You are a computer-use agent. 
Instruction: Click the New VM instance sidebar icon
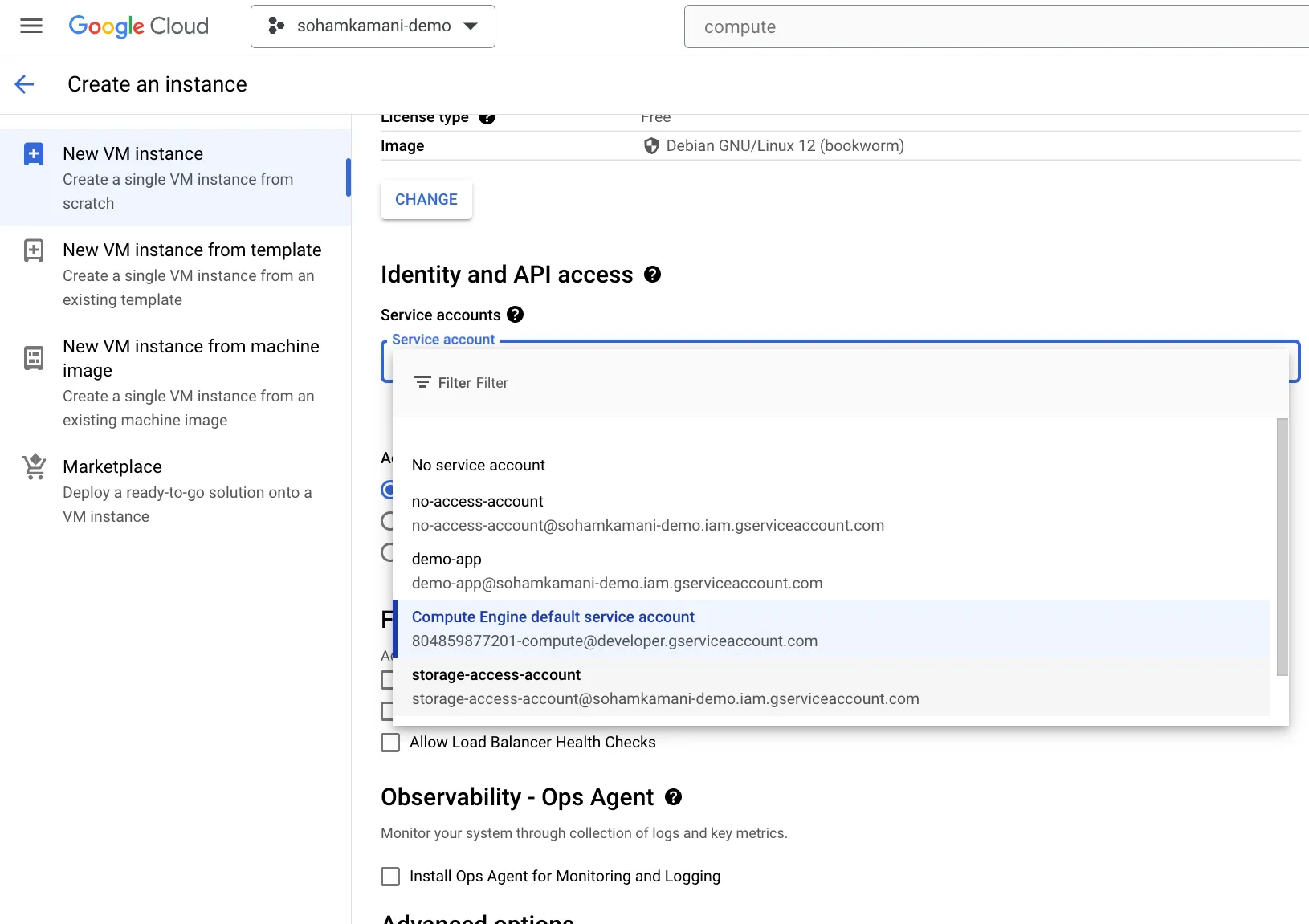[x=34, y=153]
